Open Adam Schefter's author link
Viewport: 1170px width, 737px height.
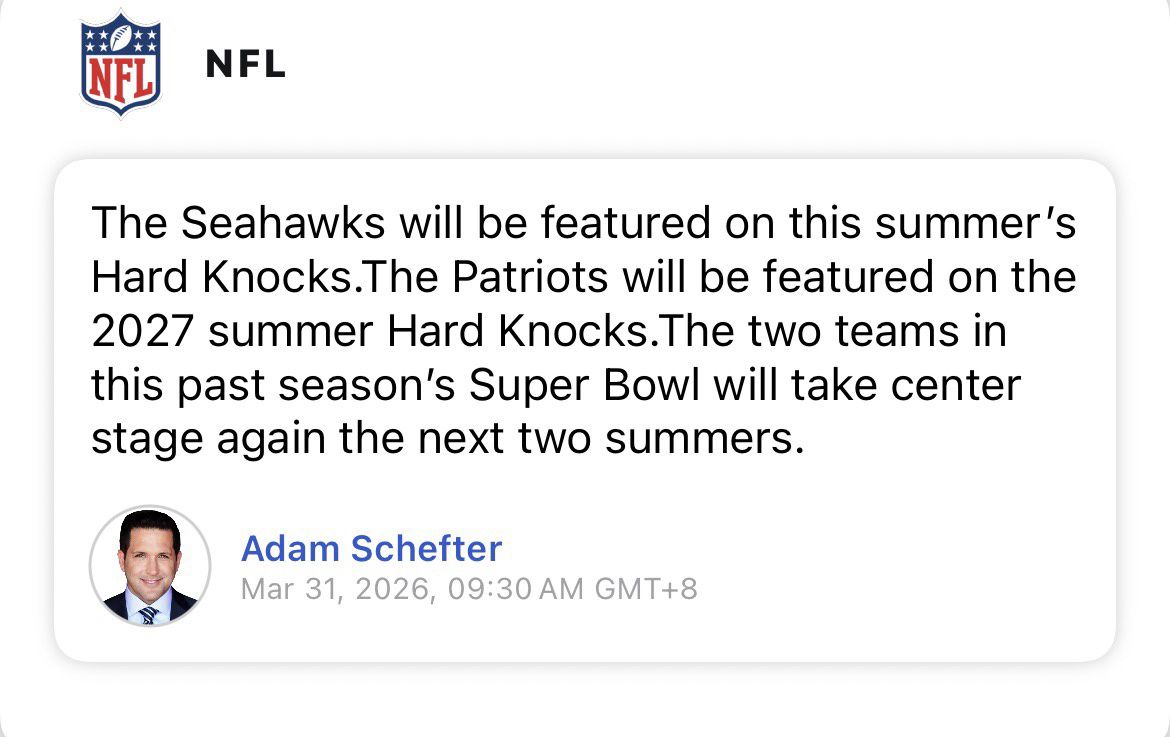pyautogui.click(x=371, y=548)
